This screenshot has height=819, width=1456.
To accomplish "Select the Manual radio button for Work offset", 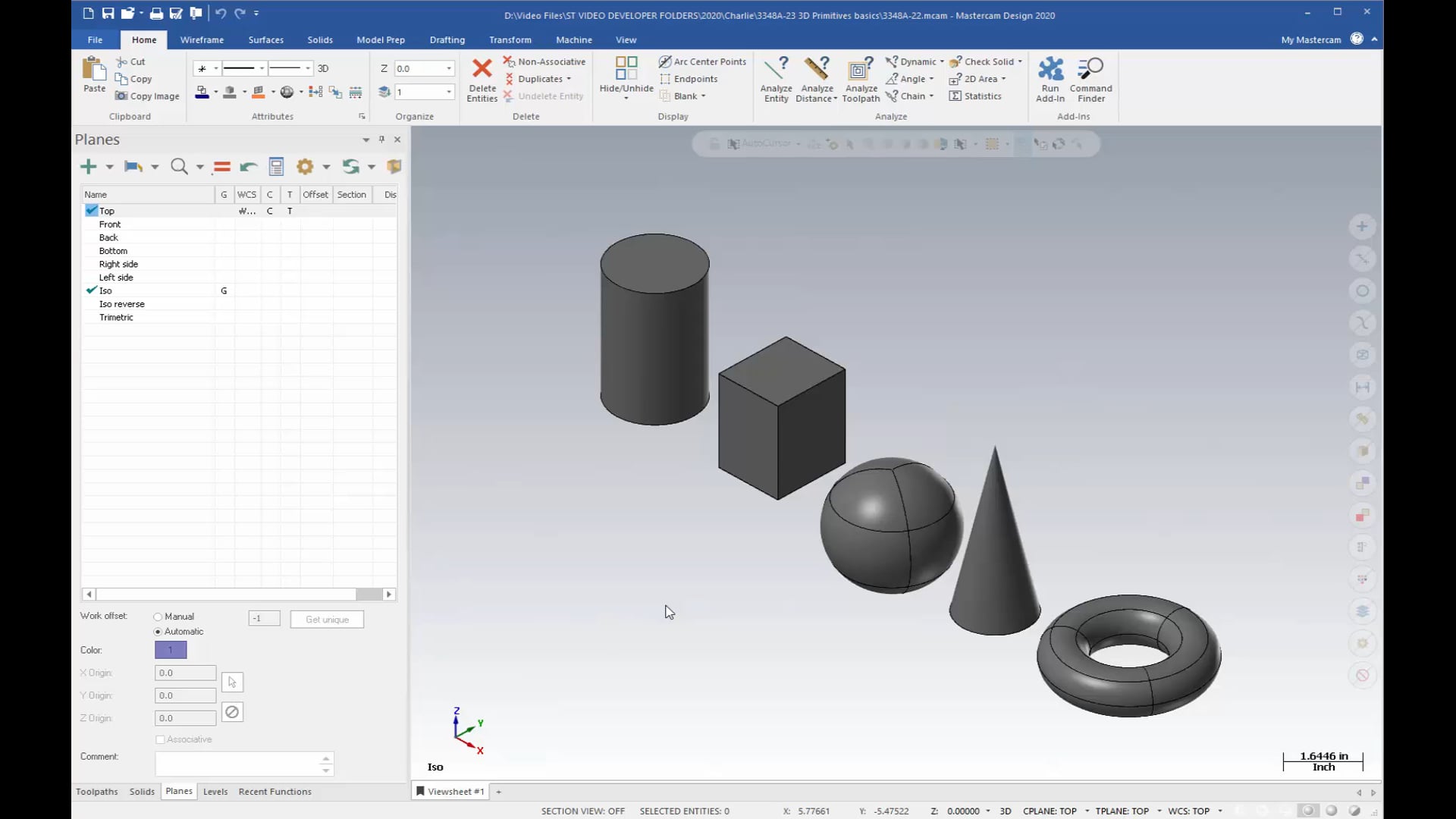I will pos(158,616).
